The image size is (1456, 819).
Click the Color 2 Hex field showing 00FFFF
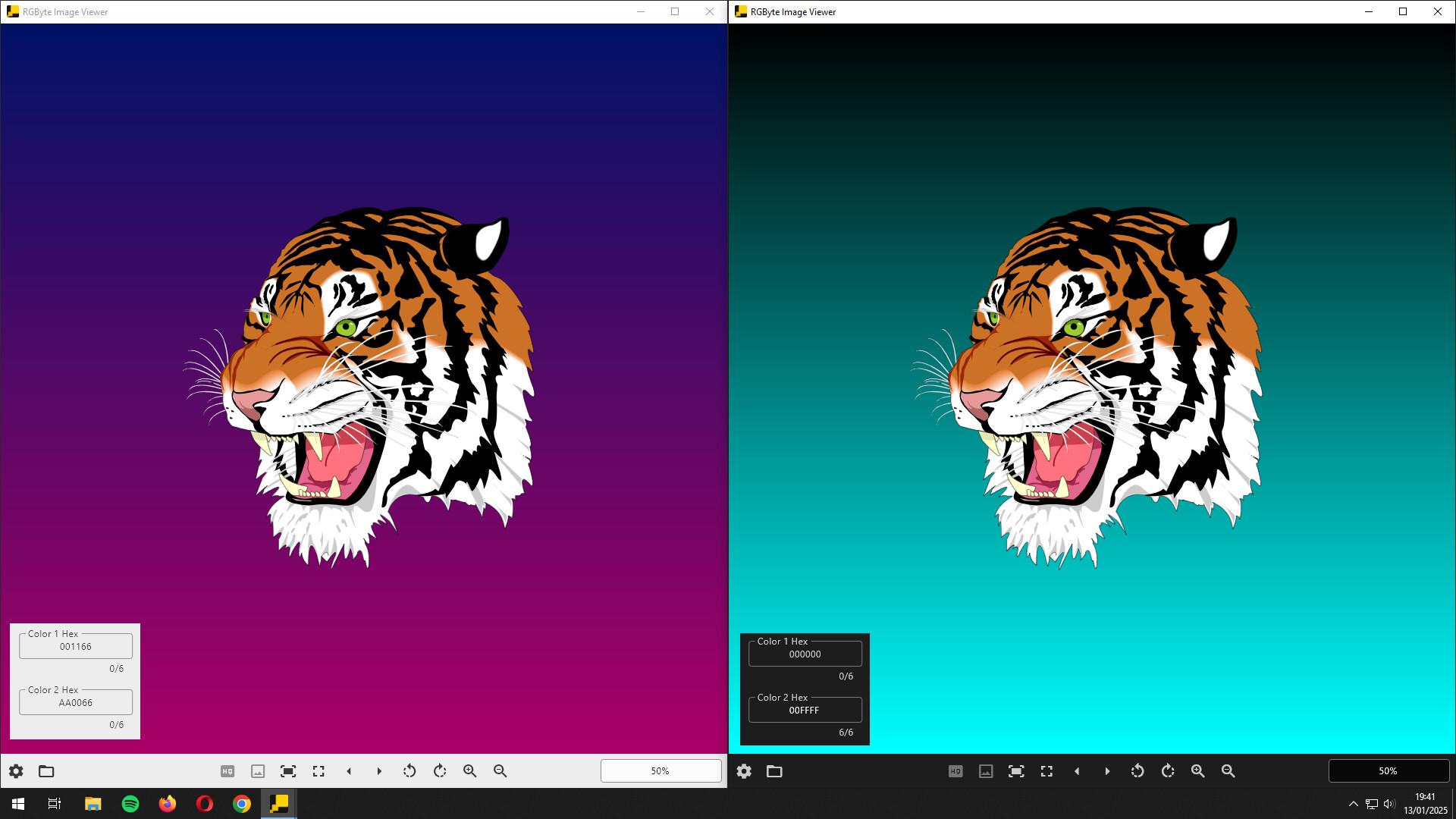point(805,709)
